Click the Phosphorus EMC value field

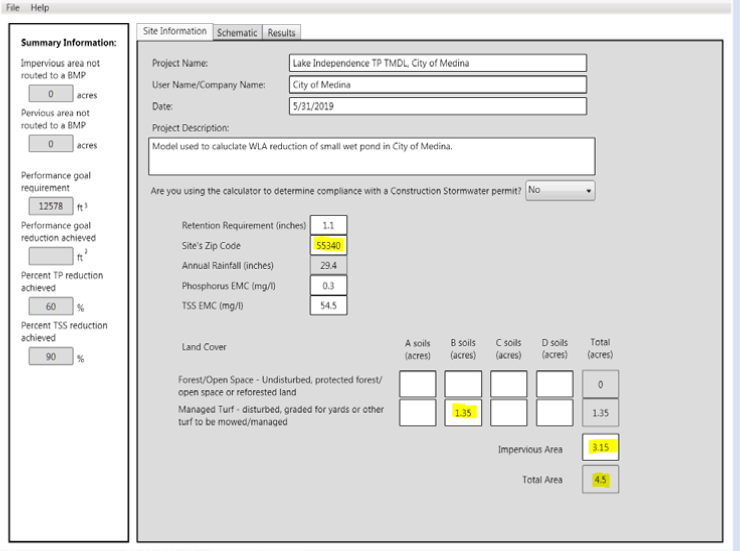[328, 285]
